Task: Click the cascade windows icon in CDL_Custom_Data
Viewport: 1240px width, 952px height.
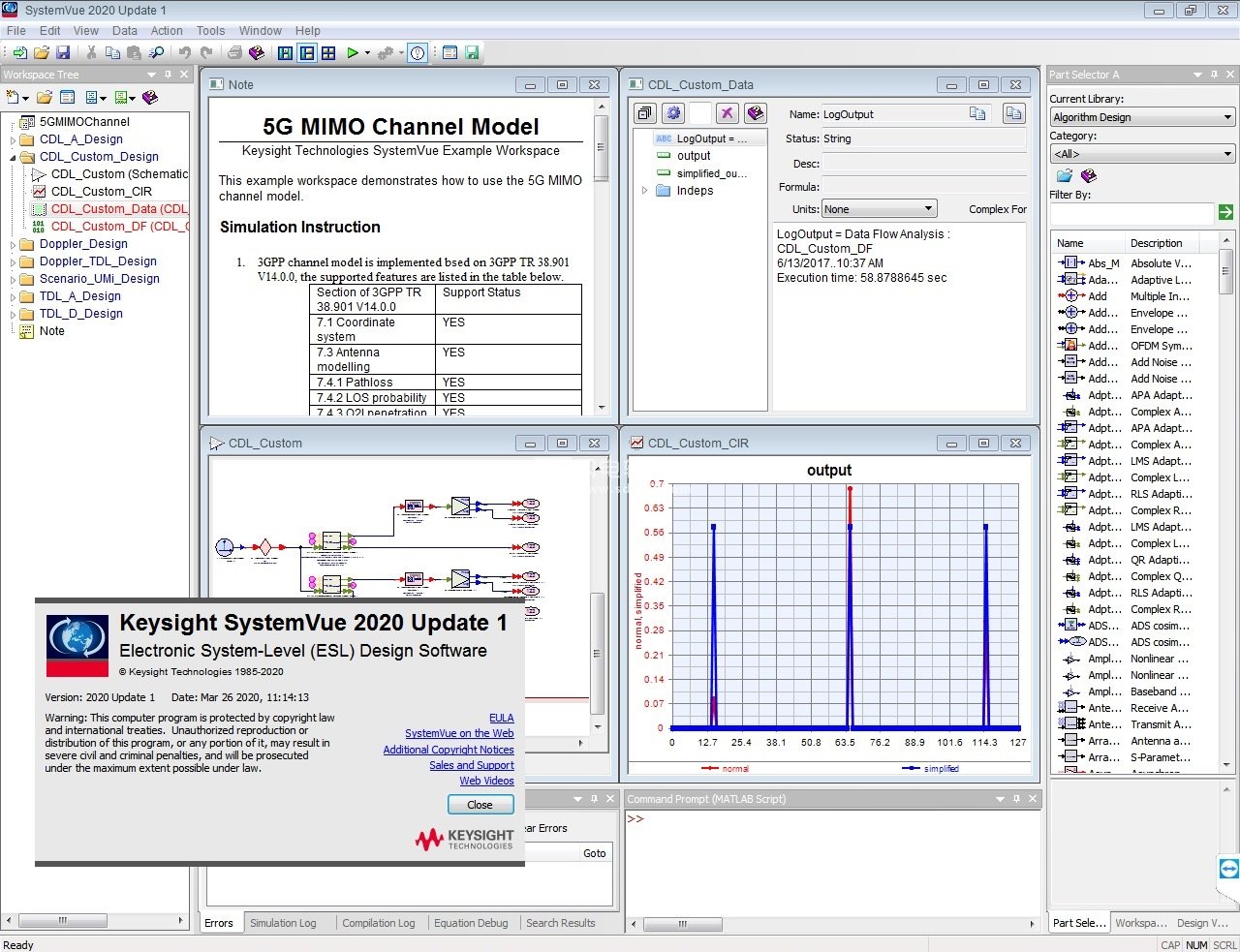Action: coord(645,113)
